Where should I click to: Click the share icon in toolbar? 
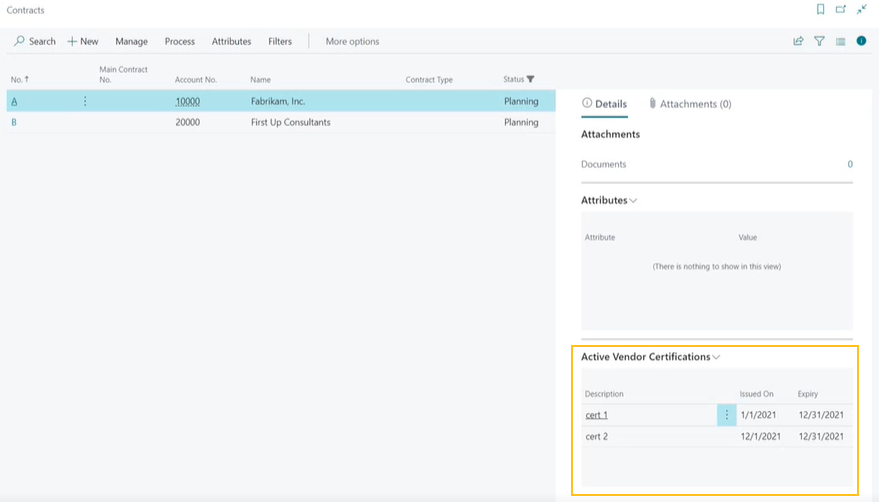[x=798, y=41]
